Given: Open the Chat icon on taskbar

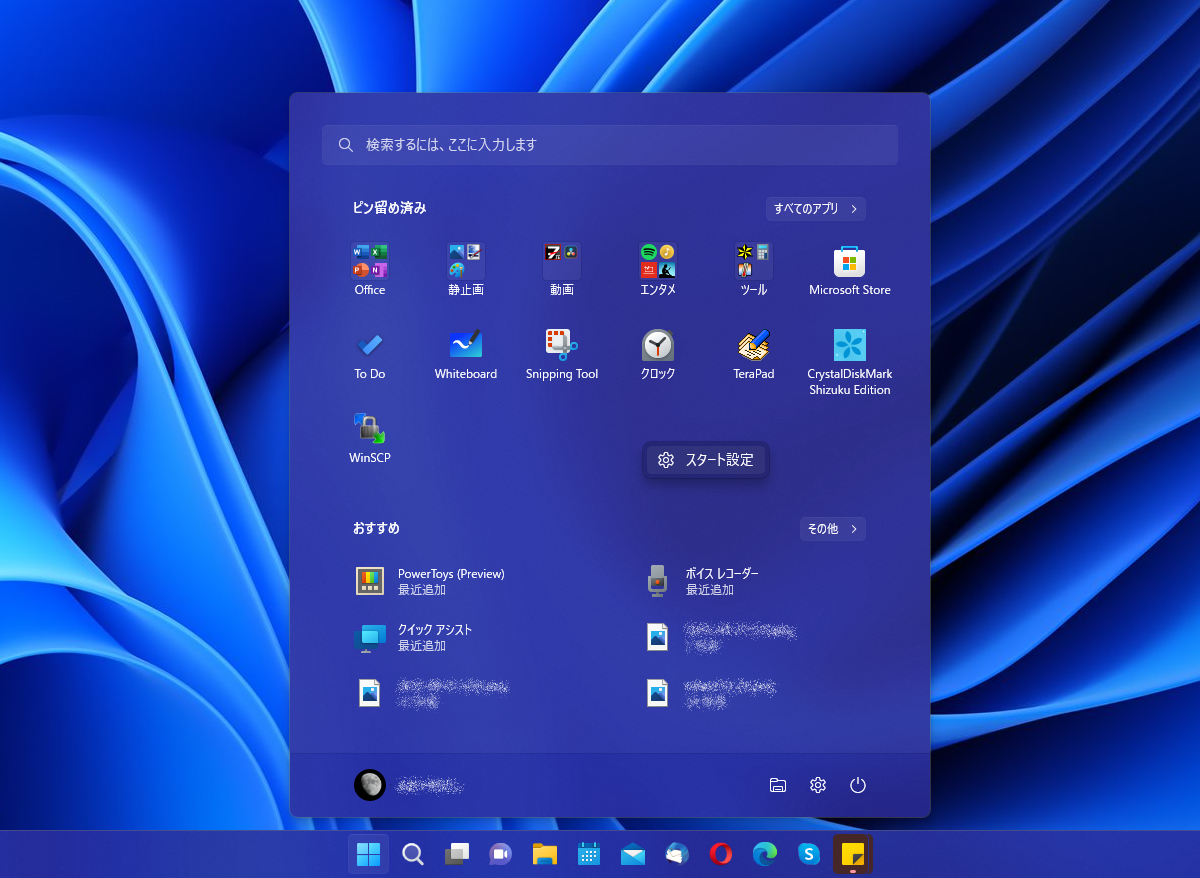Looking at the screenshot, I should (500, 854).
